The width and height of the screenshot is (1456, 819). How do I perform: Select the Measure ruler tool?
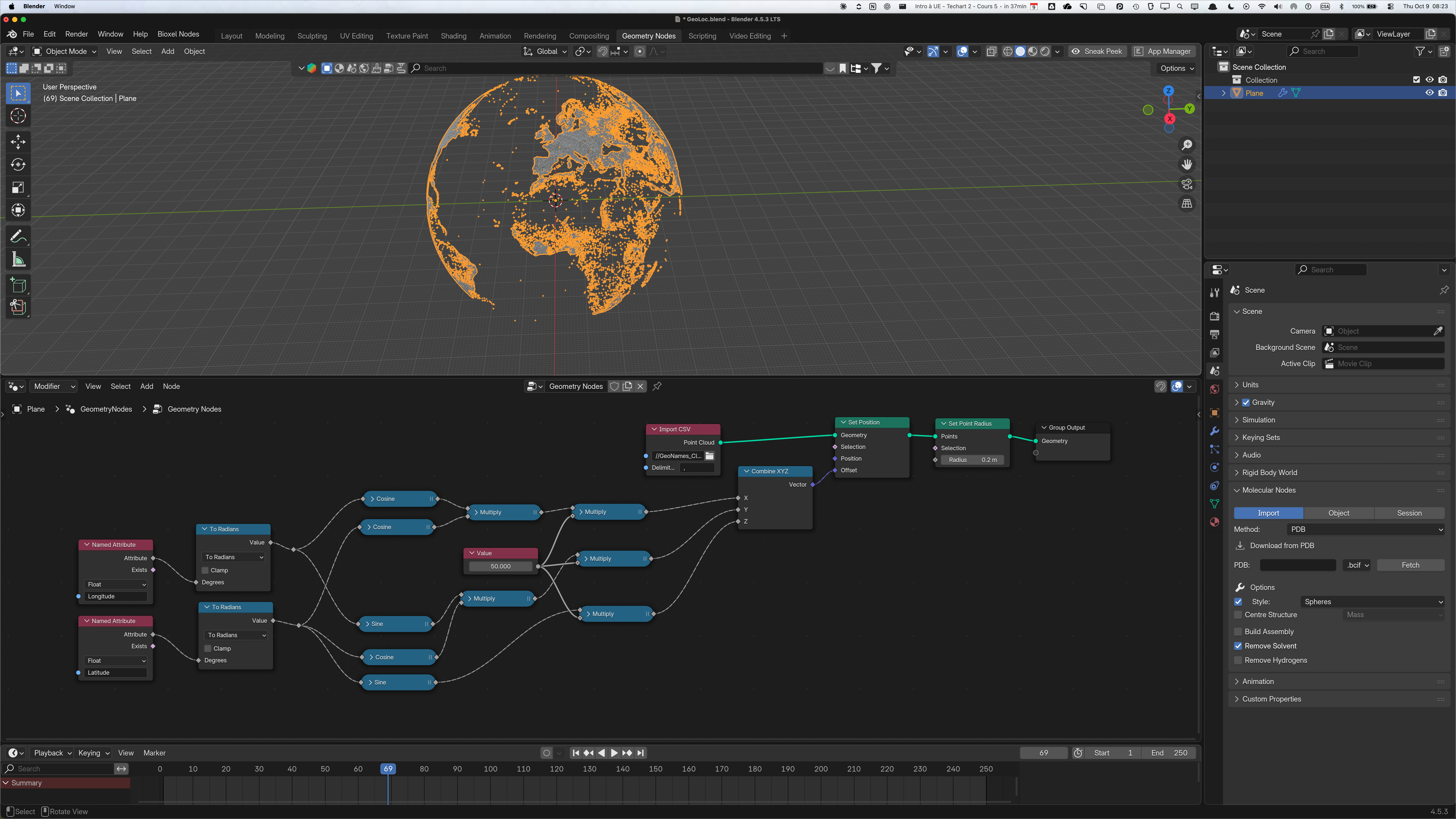point(18,259)
